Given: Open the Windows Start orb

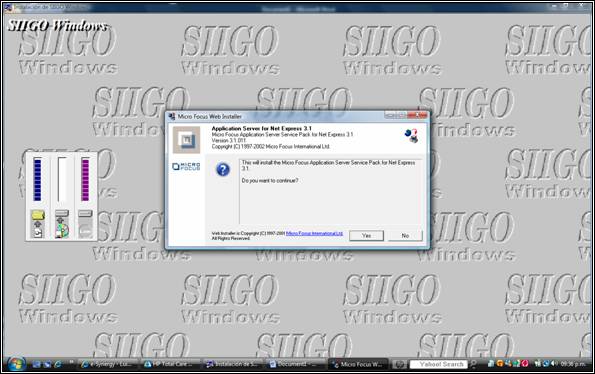Looking at the screenshot, I should [x=16, y=364].
